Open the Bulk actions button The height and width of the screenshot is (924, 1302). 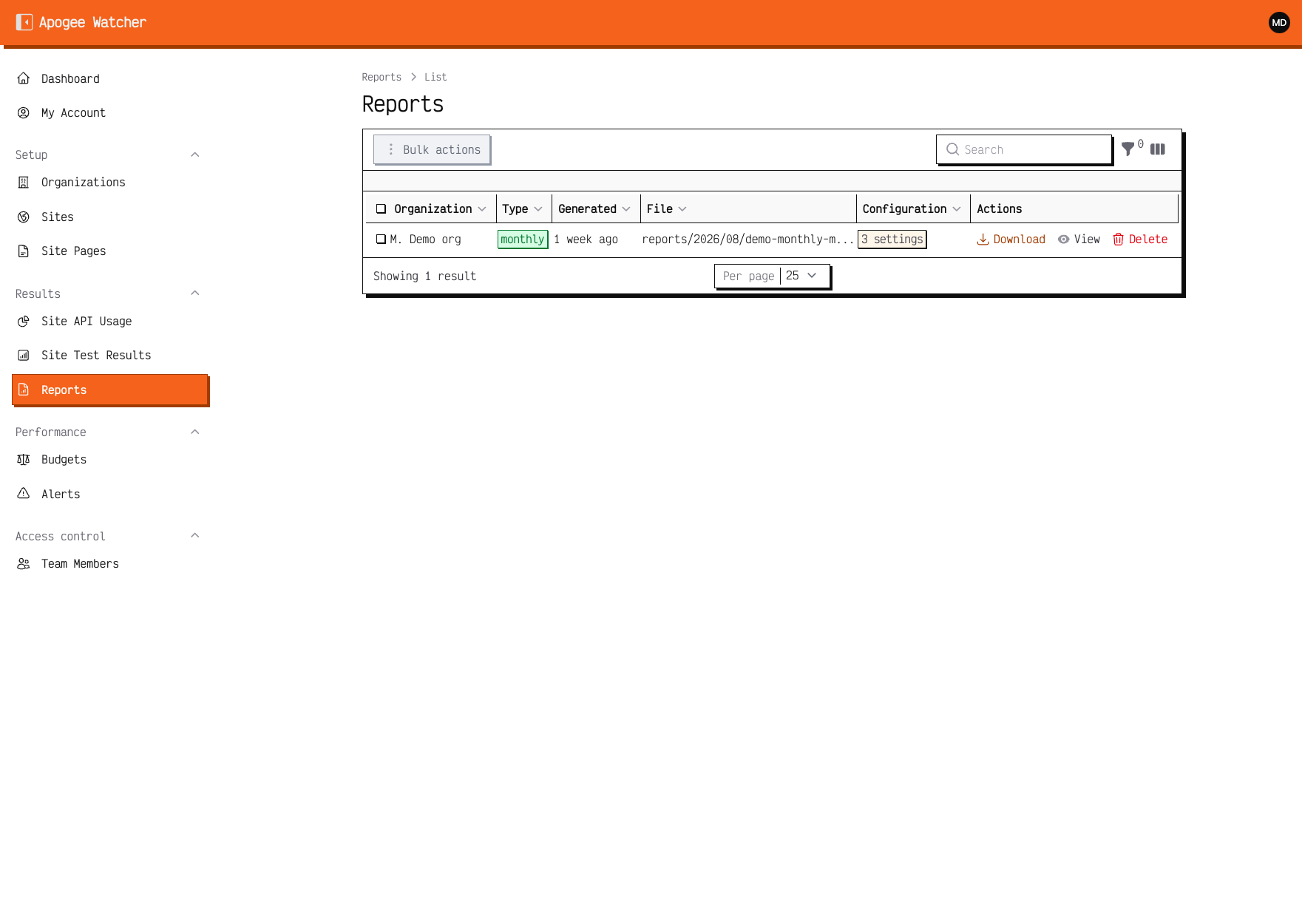tap(432, 149)
